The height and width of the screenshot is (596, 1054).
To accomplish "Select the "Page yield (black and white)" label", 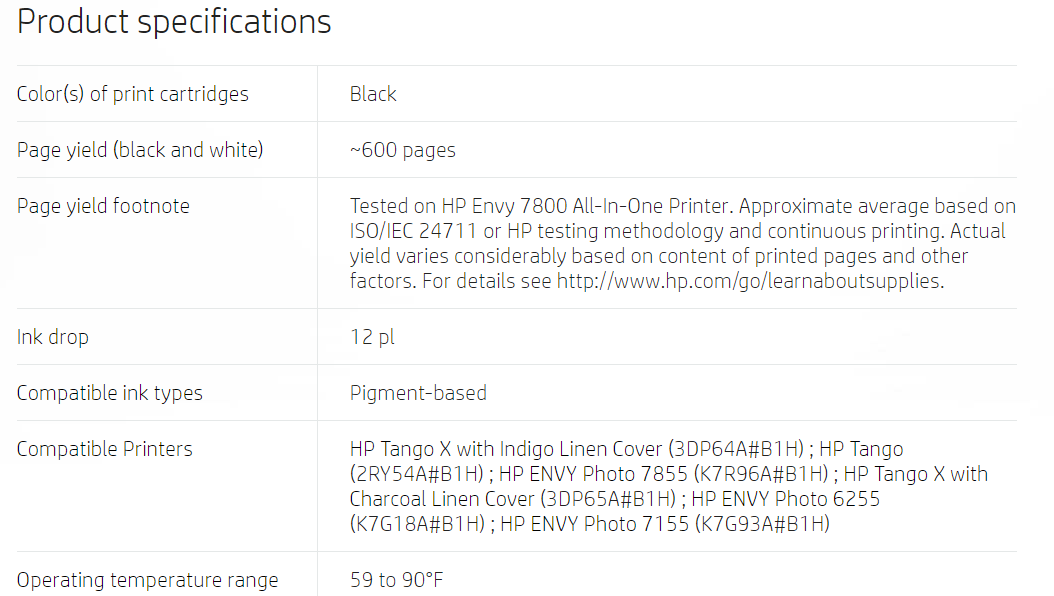I will [140, 150].
